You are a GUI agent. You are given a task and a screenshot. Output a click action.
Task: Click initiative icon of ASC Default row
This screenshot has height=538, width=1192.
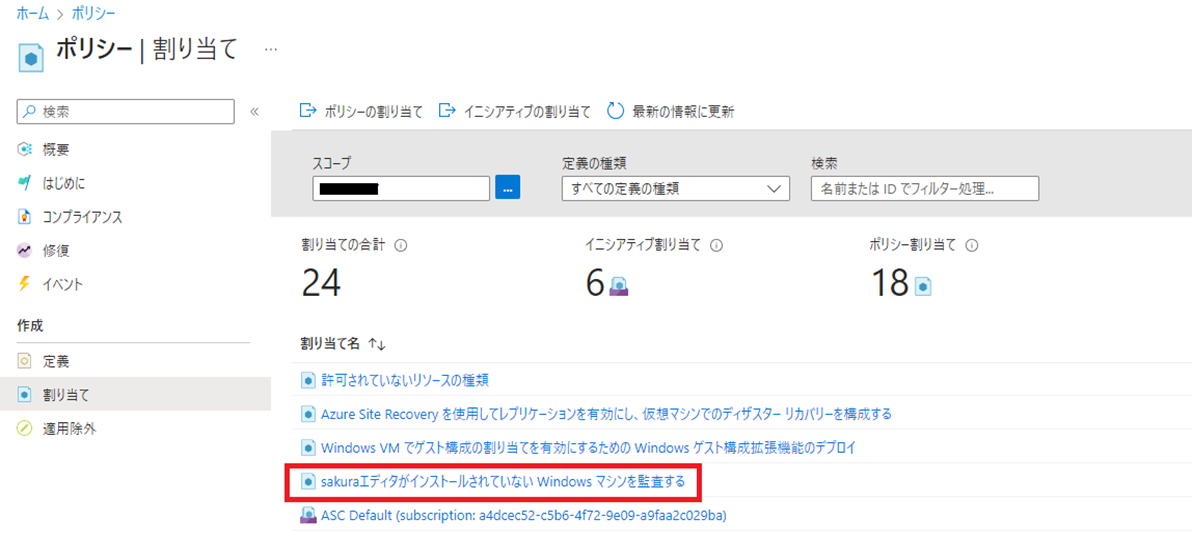(x=308, y=516)
